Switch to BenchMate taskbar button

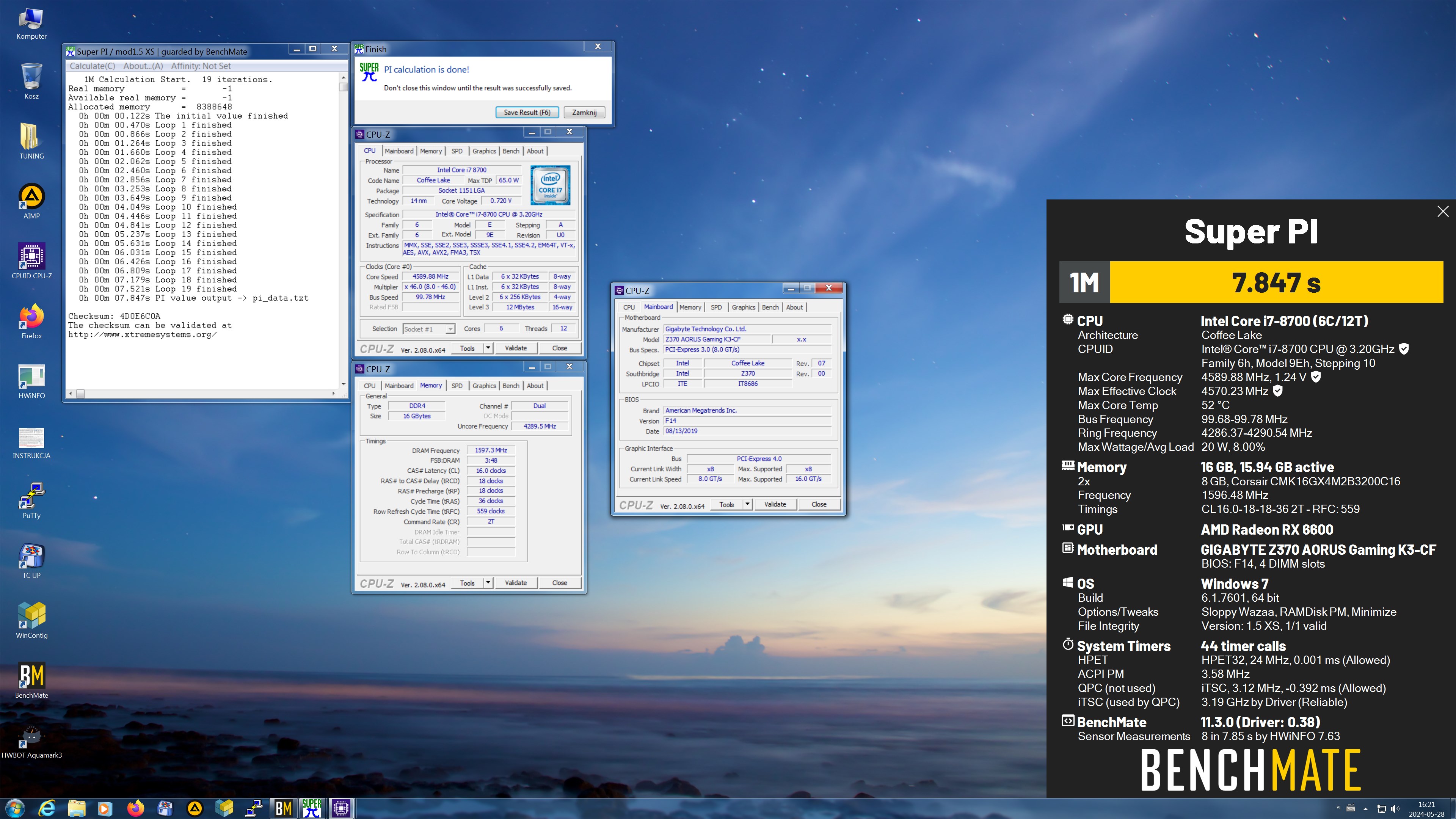282,808
